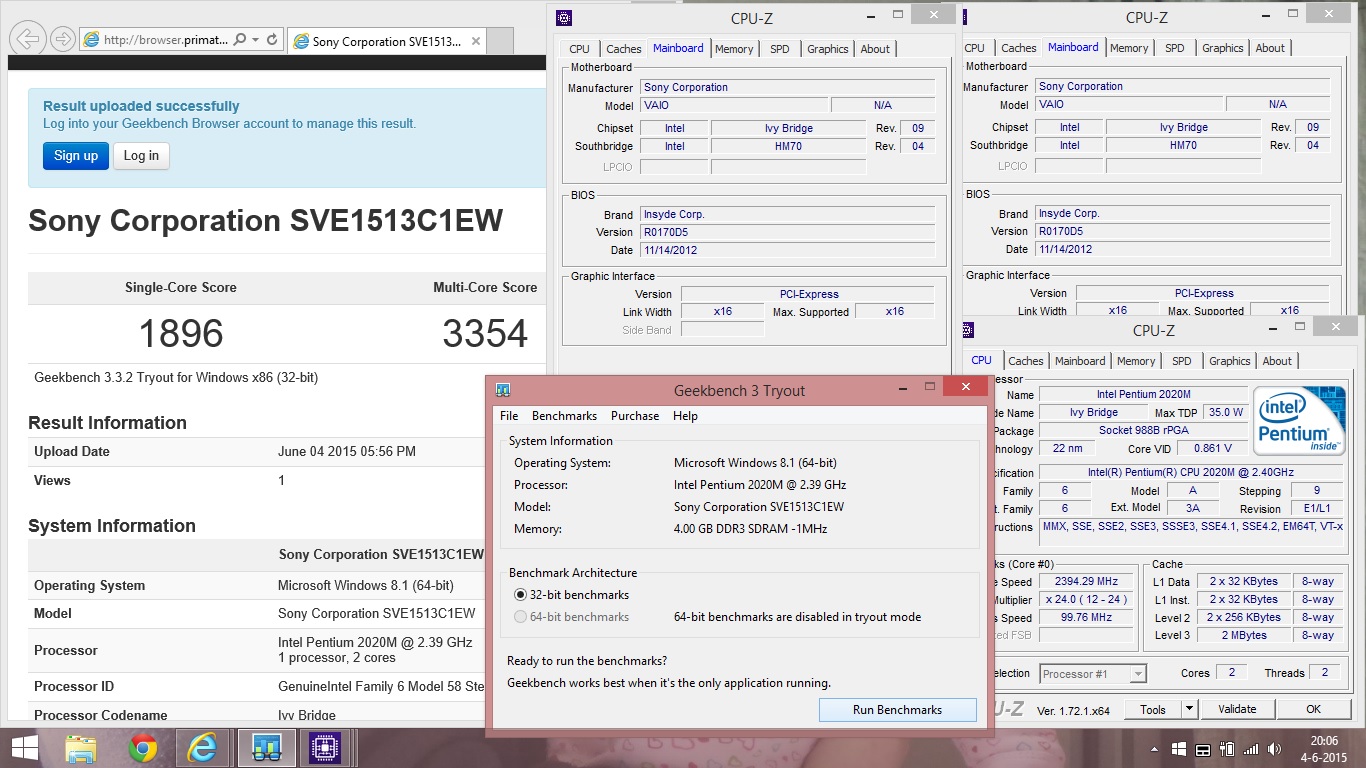Open the Purchase menu in Geekbench

pyautogui.click(x=635, y=416)
